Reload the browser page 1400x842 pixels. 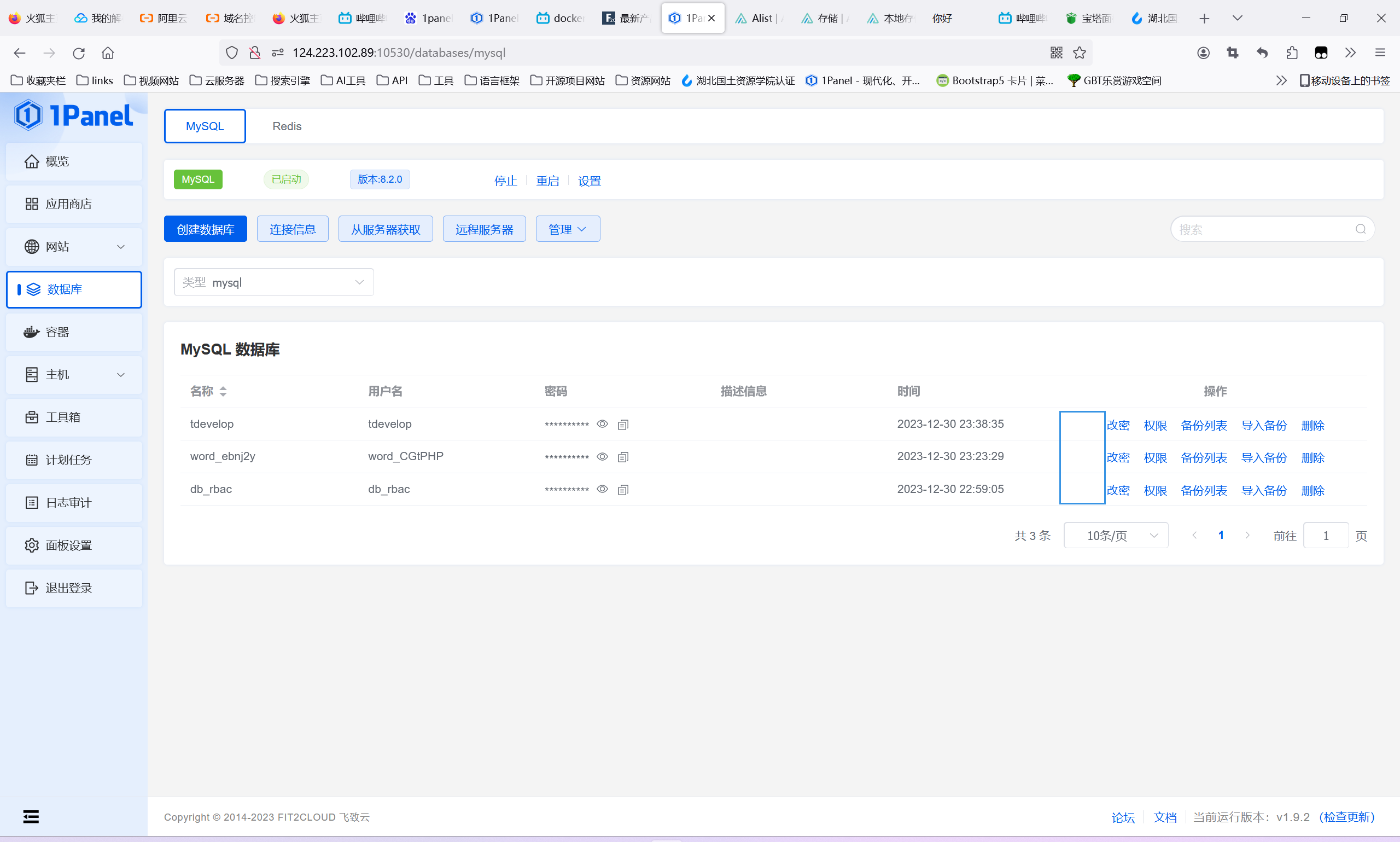click(x=78, y=53)
